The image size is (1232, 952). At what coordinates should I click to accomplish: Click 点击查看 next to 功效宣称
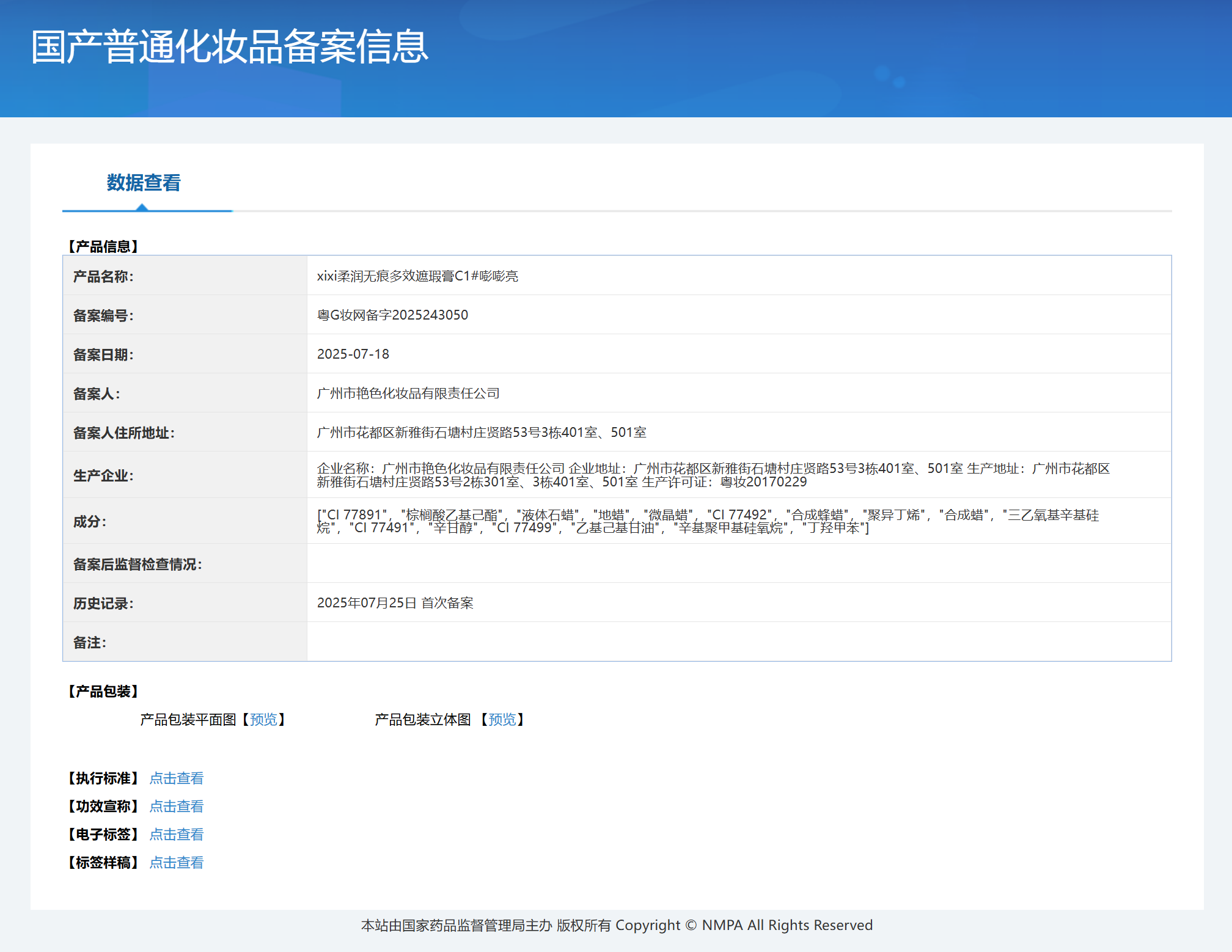click(177, 807)
